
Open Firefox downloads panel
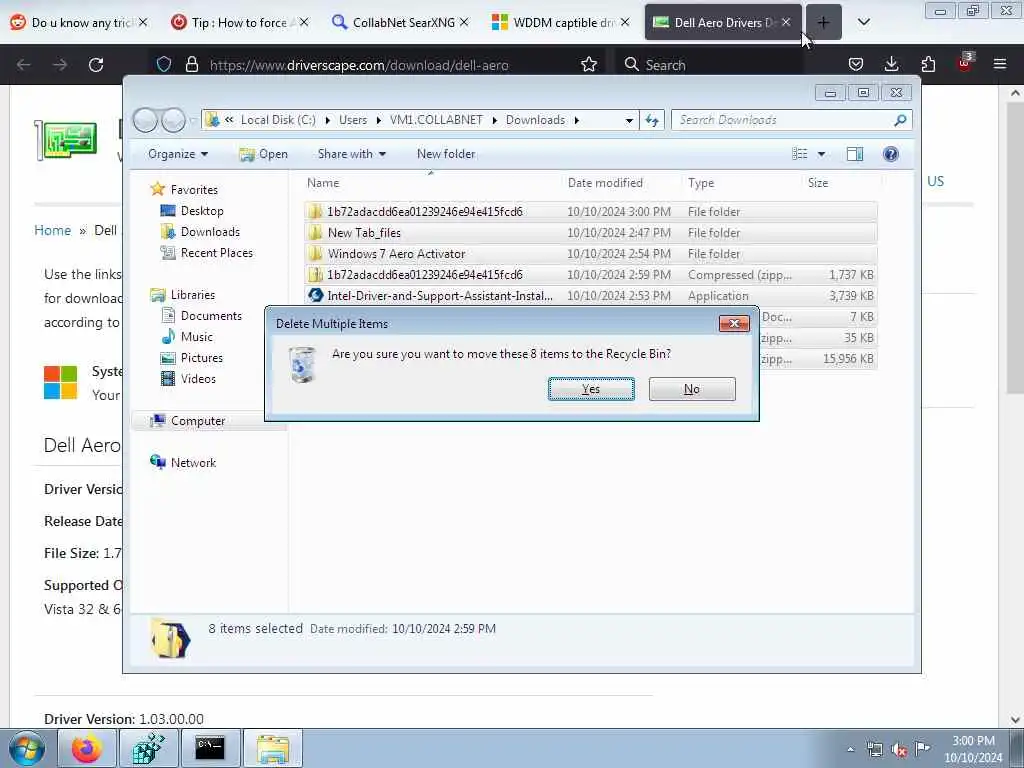[x=891, y=64]
